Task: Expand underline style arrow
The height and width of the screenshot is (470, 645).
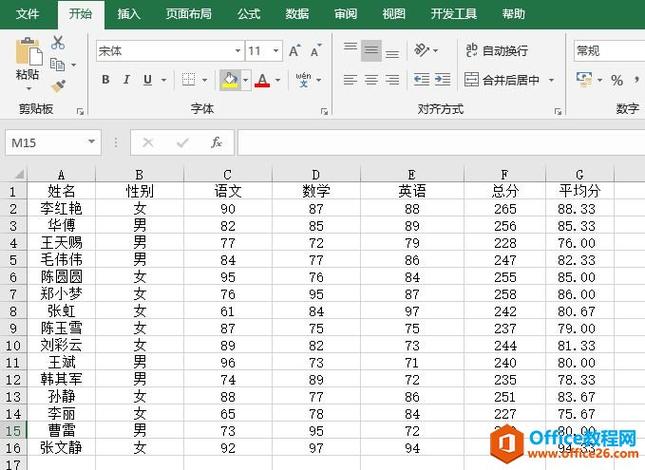Action: [x=164, y=80]
